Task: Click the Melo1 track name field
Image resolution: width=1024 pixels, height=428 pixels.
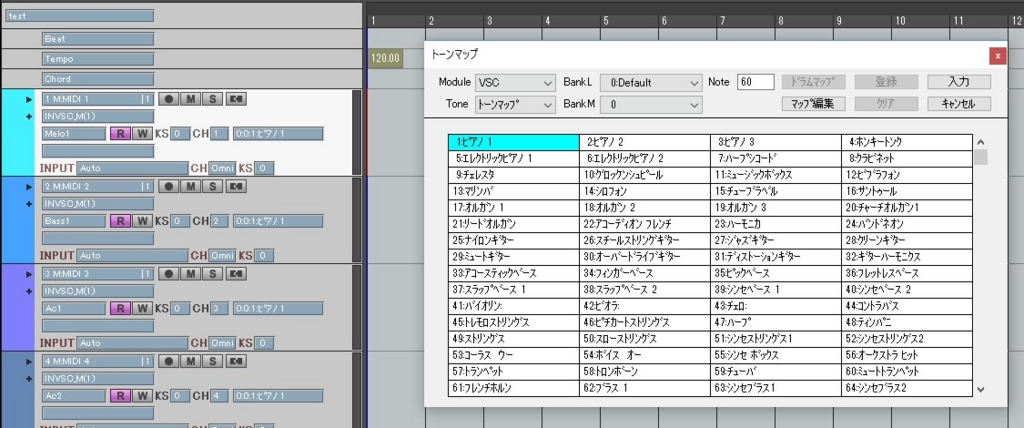Action: pyautogui.click(x=74, y=134)
